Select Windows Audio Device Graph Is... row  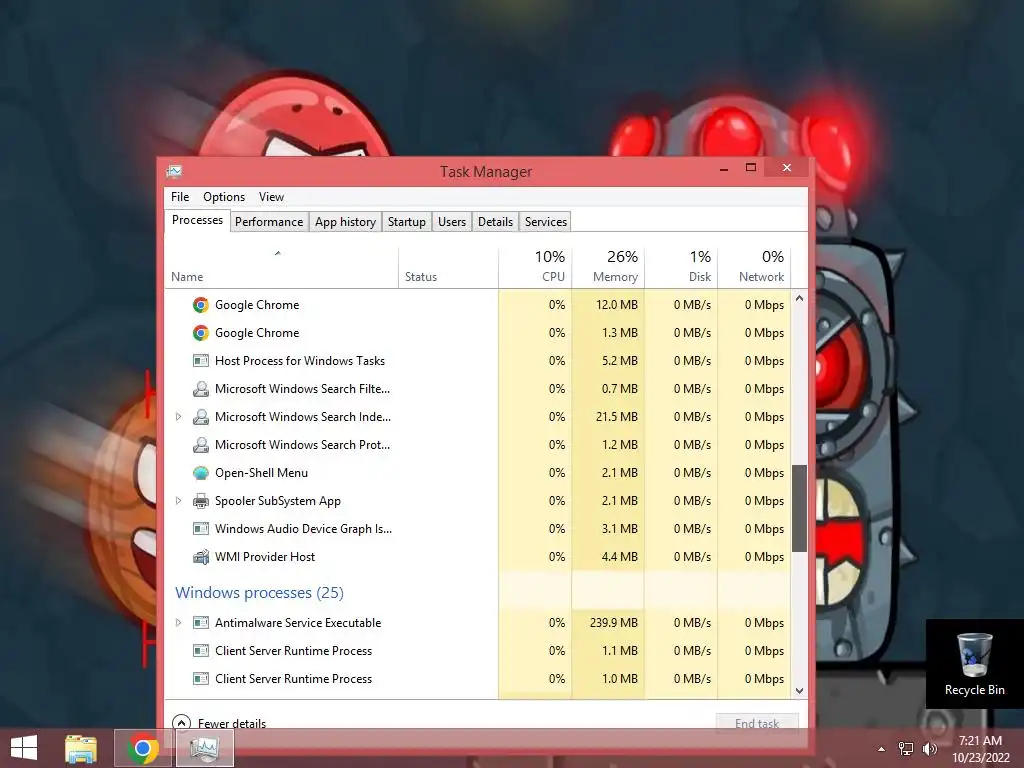pos(478,528)
